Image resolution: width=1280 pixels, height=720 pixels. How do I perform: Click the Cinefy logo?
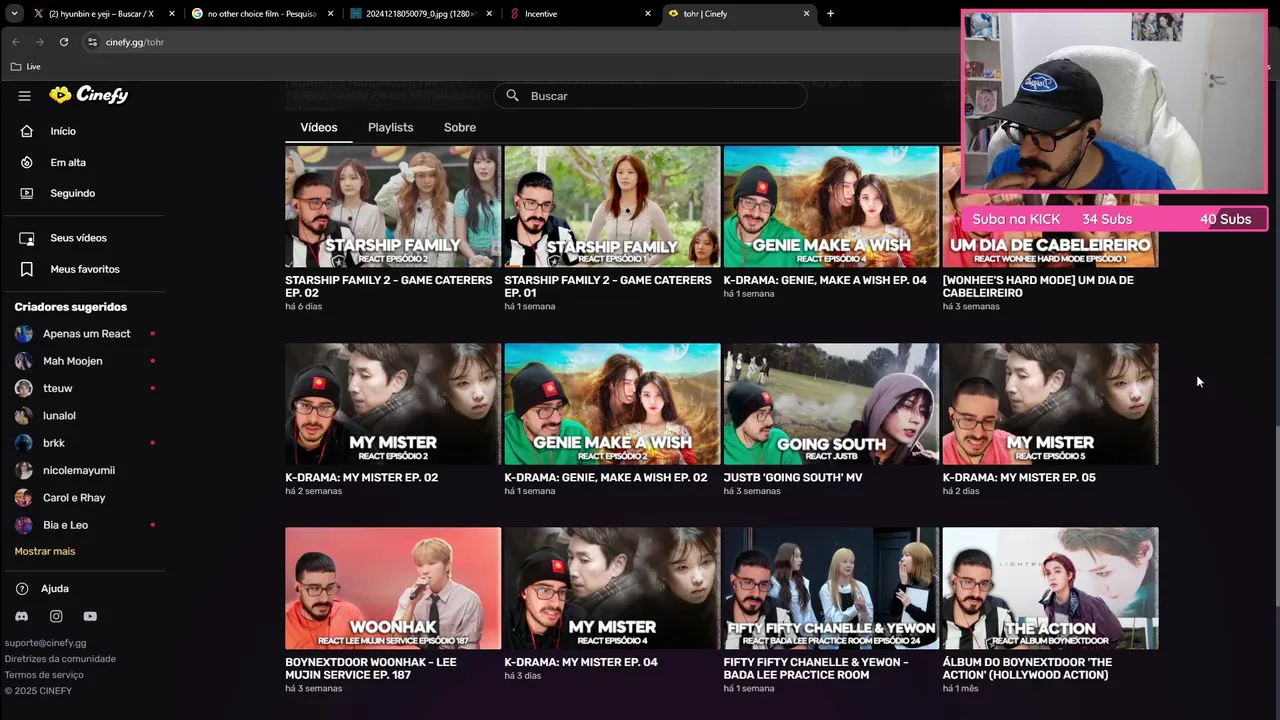point(89,95)
